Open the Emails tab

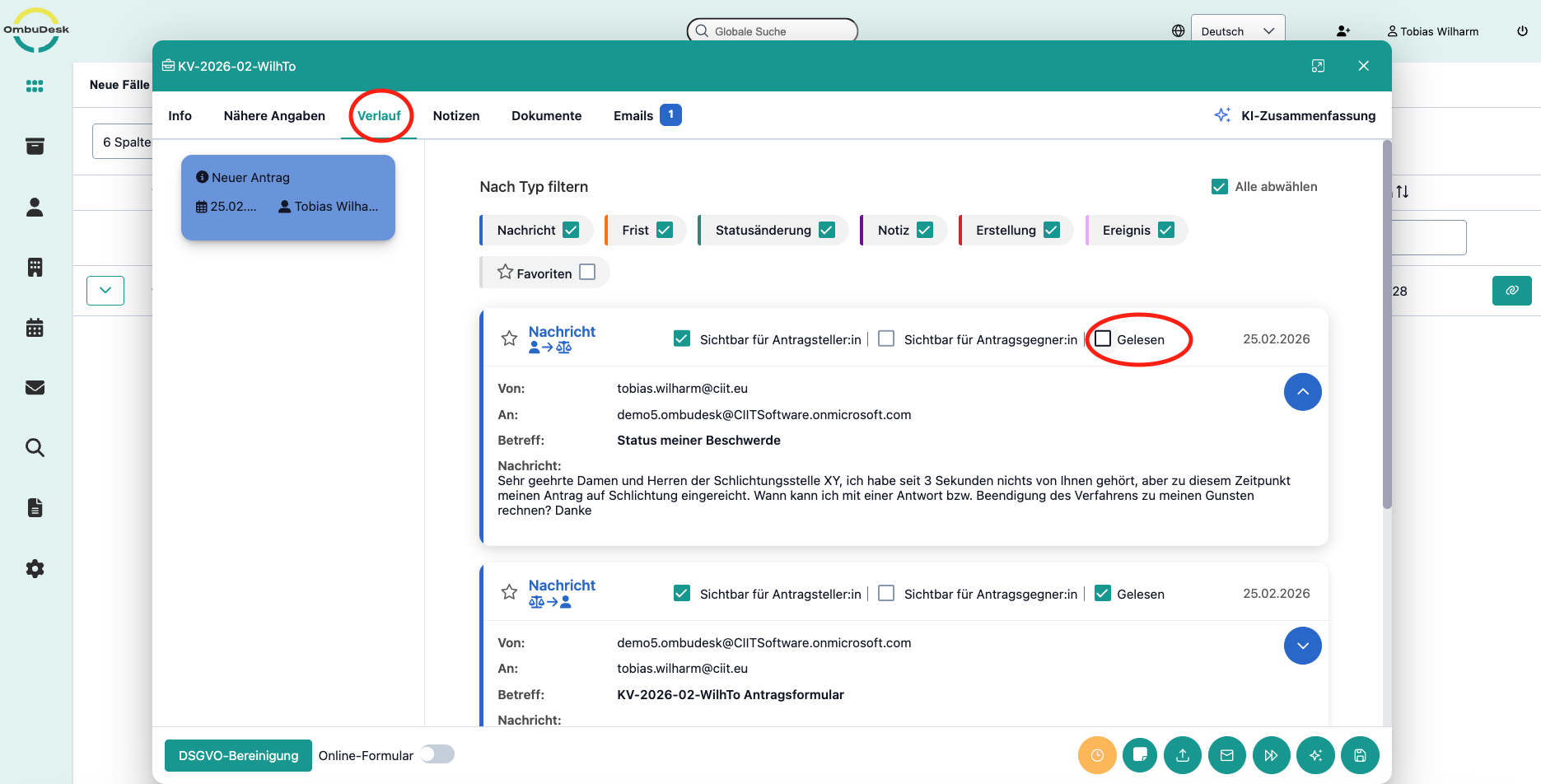[x=633, y=116]
